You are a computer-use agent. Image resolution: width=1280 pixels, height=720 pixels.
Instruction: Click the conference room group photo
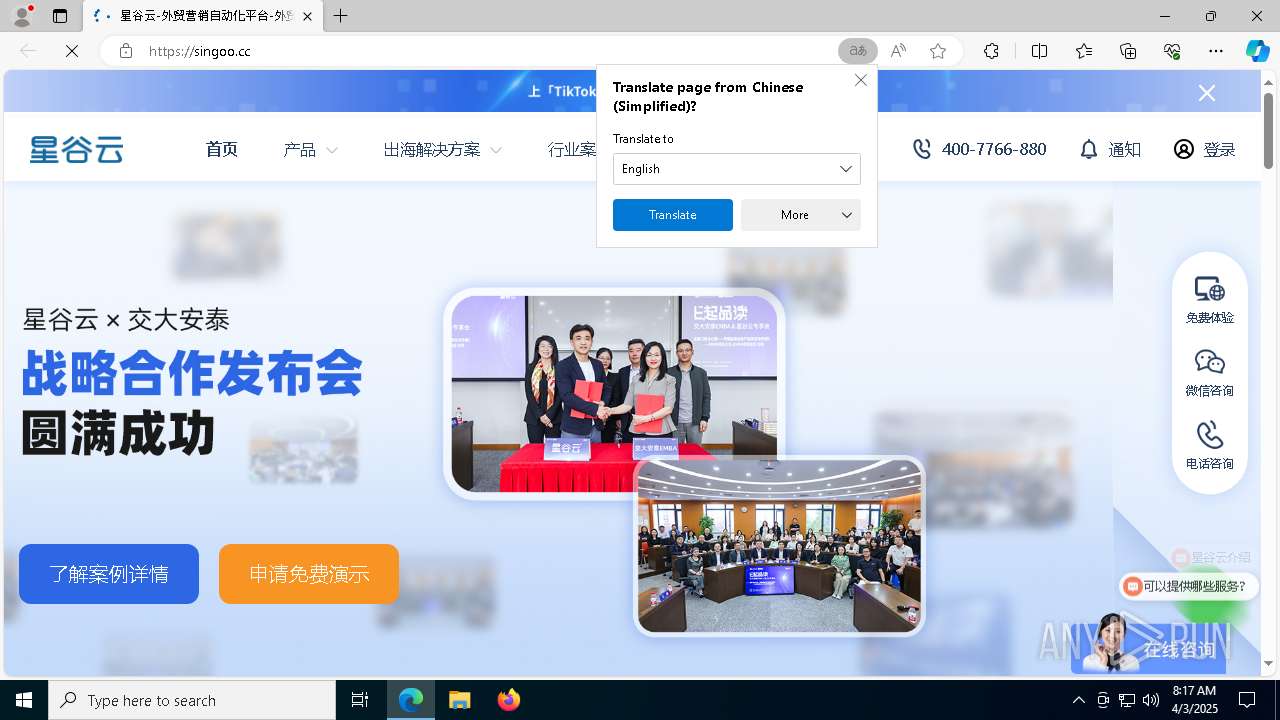click(x=779, y=546)
